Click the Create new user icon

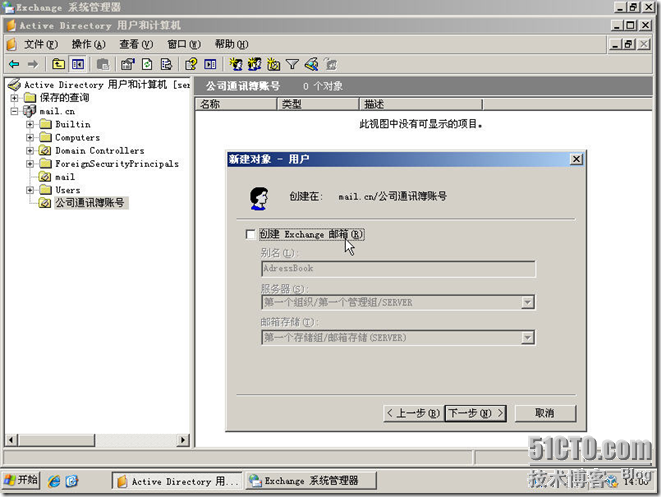[x=236, y=64]
